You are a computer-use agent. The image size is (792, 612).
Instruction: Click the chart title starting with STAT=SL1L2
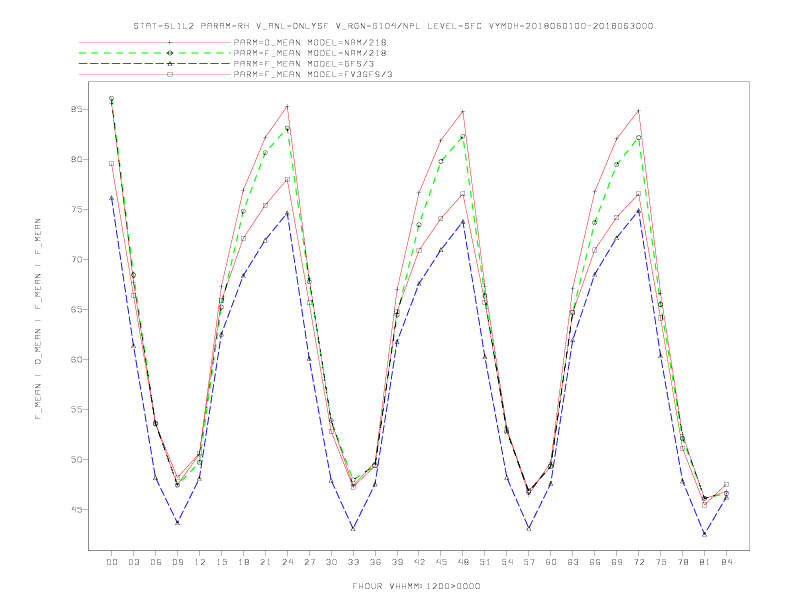pos(393,26)
